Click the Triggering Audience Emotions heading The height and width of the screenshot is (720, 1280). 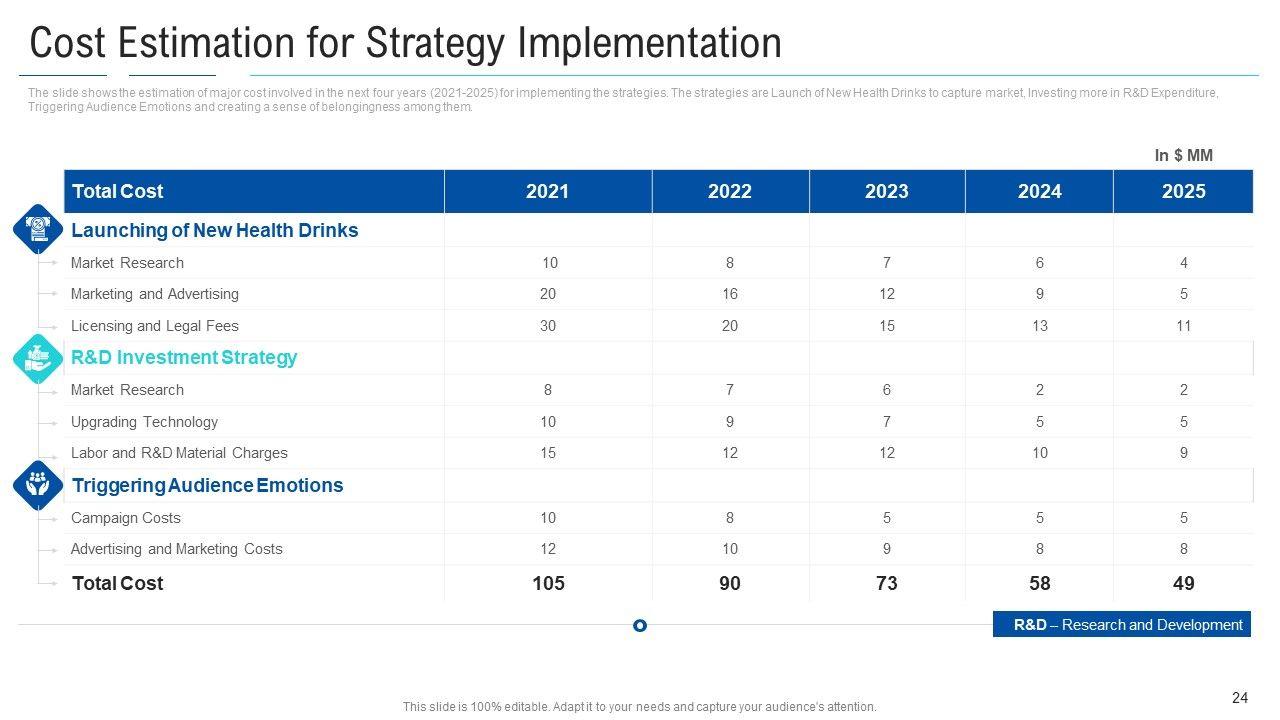pos(208,485)
